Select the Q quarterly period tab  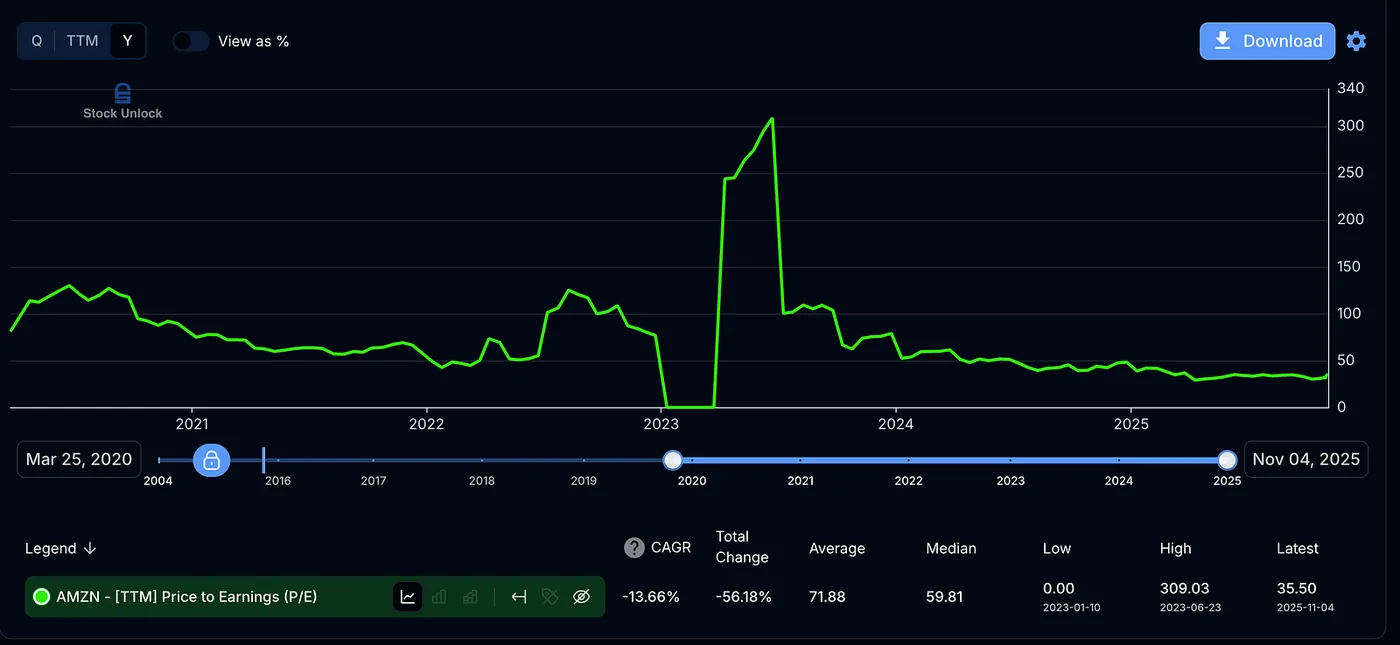coord(36,41)
